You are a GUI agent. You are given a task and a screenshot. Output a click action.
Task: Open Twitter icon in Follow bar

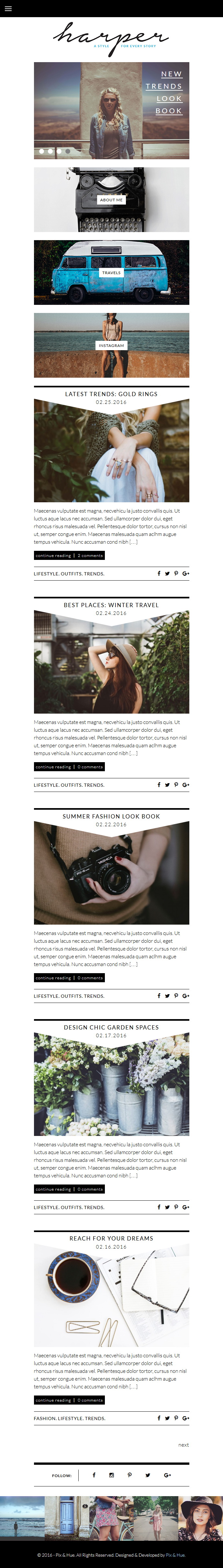148,1475
